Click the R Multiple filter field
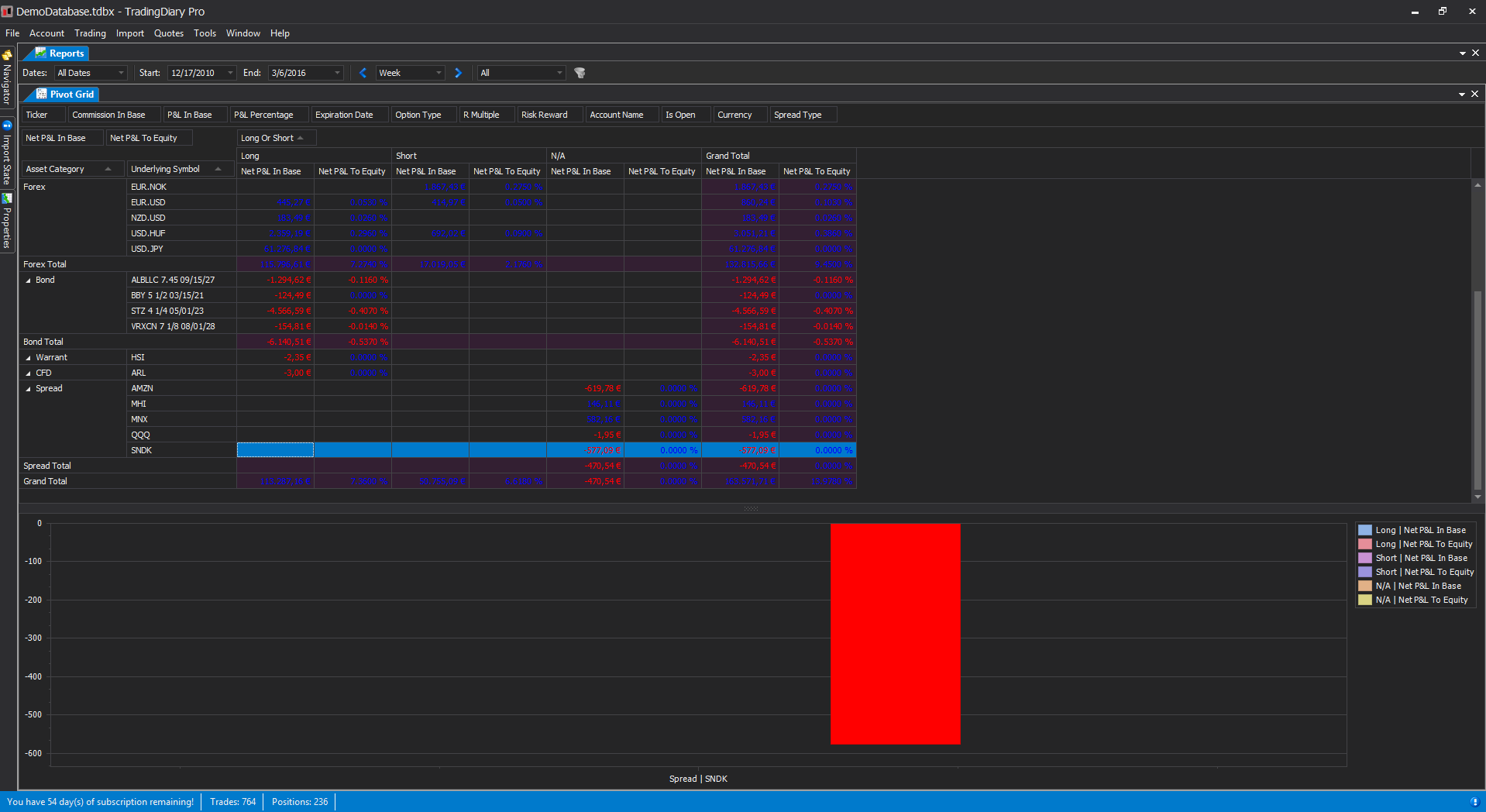Viewport: 1486px width, 812px height. [488, 115]
